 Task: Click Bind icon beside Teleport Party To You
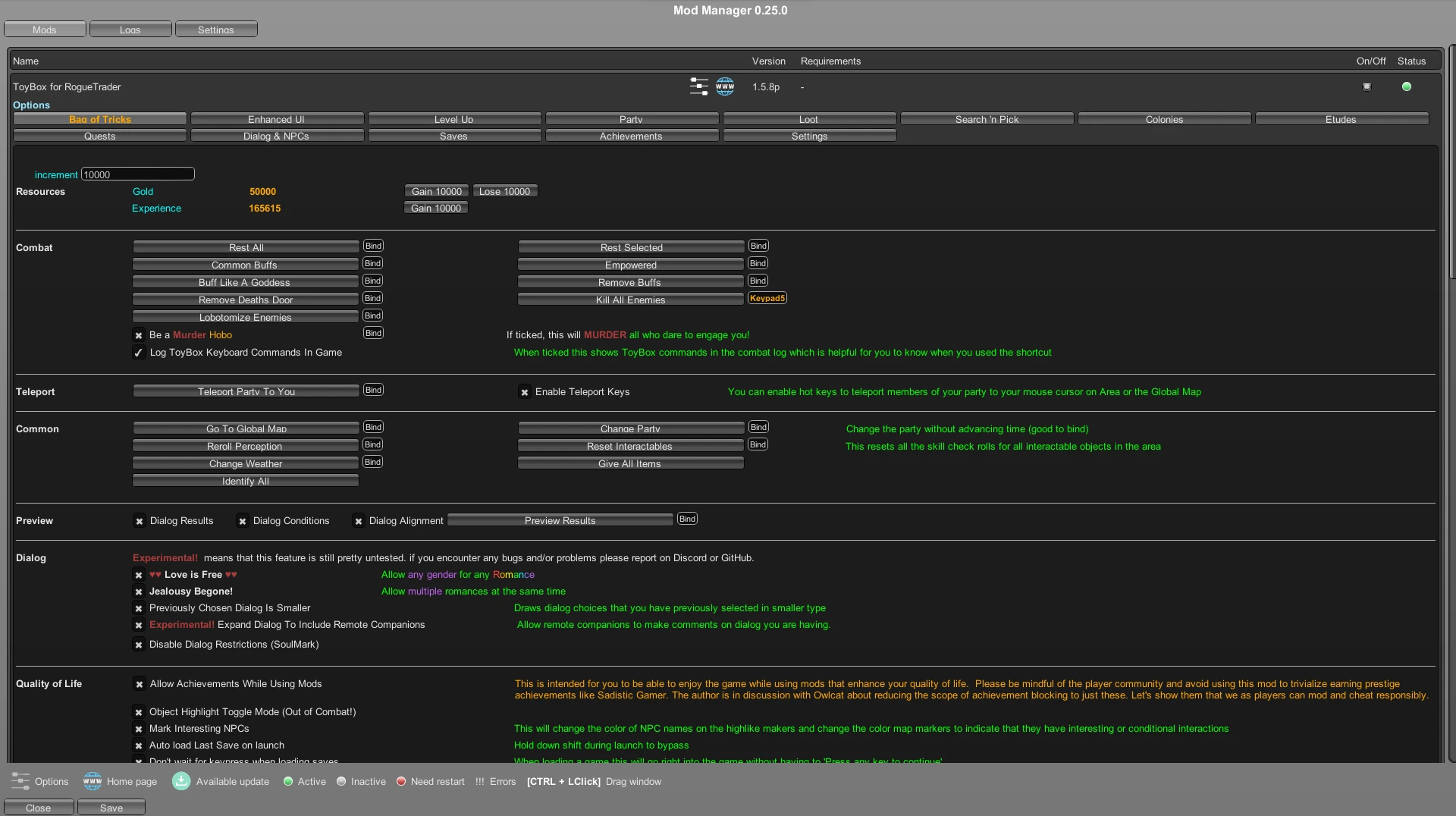pyautogui.click(x=372, y=390)
